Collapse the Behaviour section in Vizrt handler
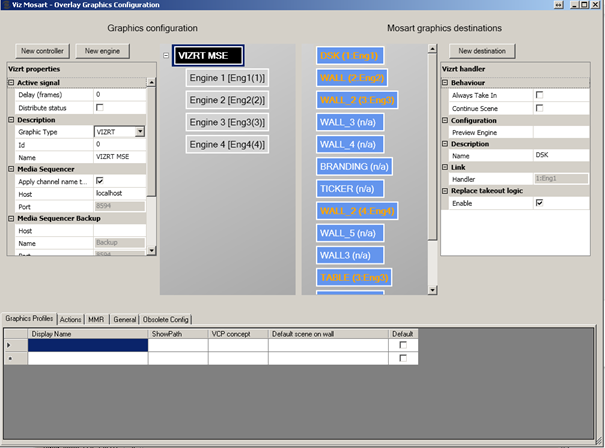 (x=445, y=82)
